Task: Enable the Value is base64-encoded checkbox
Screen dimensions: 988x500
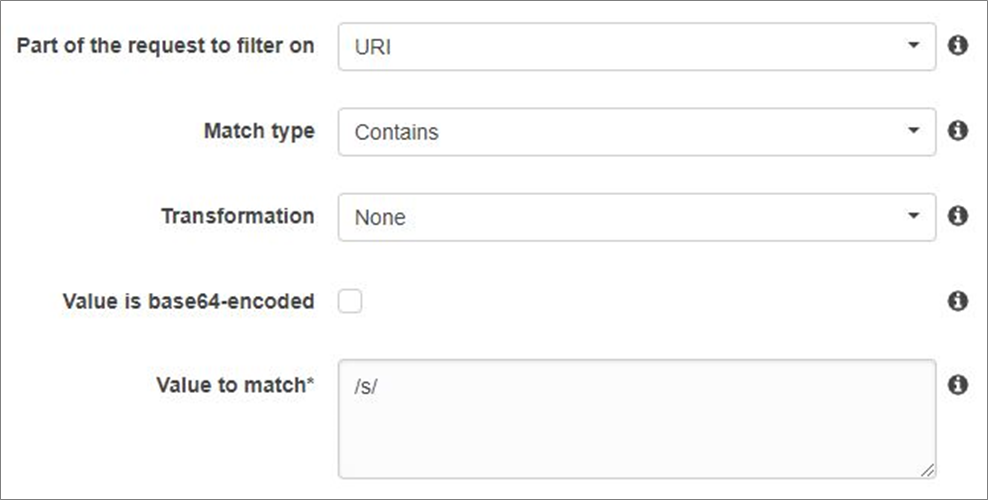Action: pyautogui.click(x=350, y=301)
